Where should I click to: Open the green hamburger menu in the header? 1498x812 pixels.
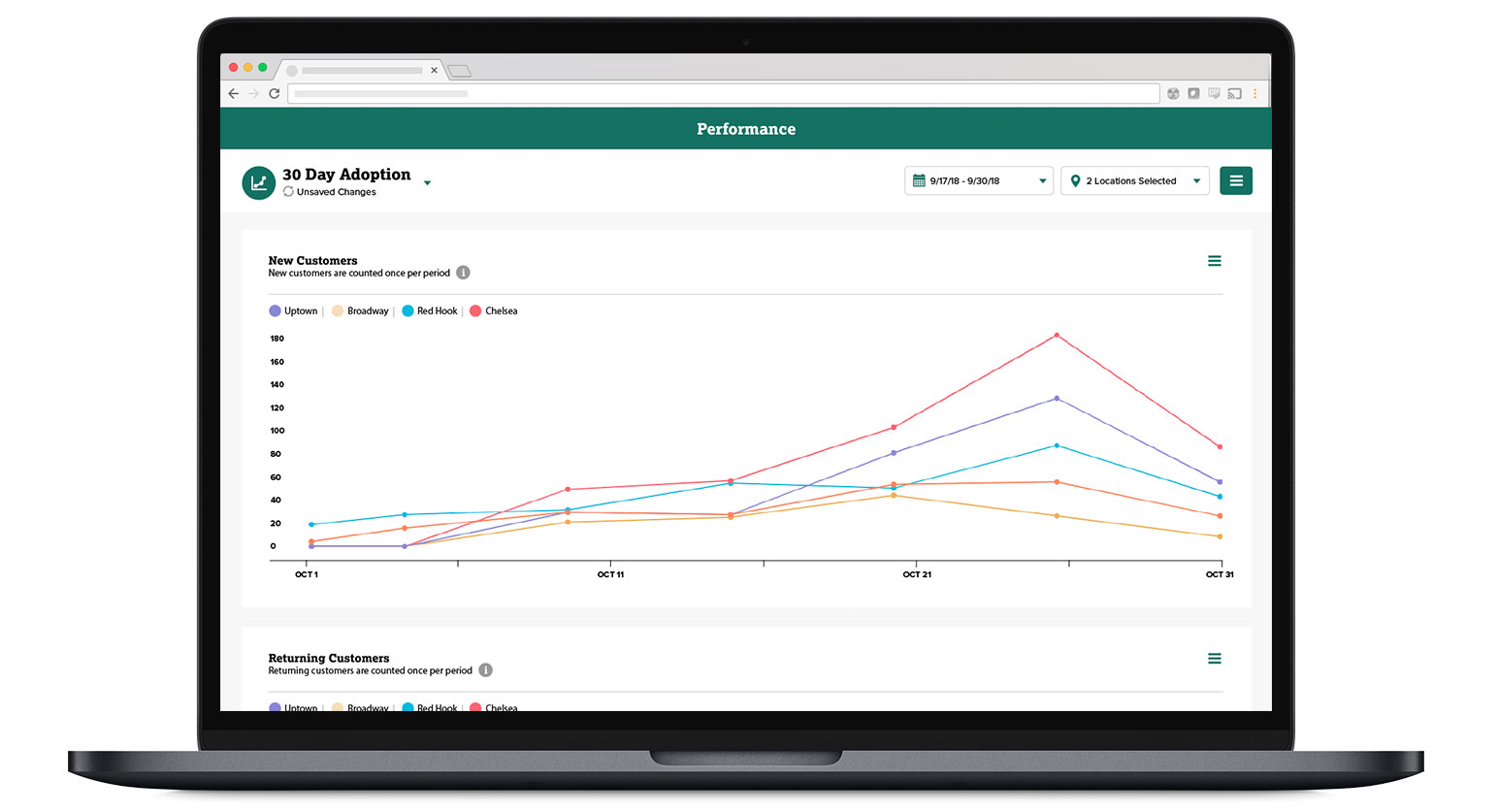click(1236, 180)
